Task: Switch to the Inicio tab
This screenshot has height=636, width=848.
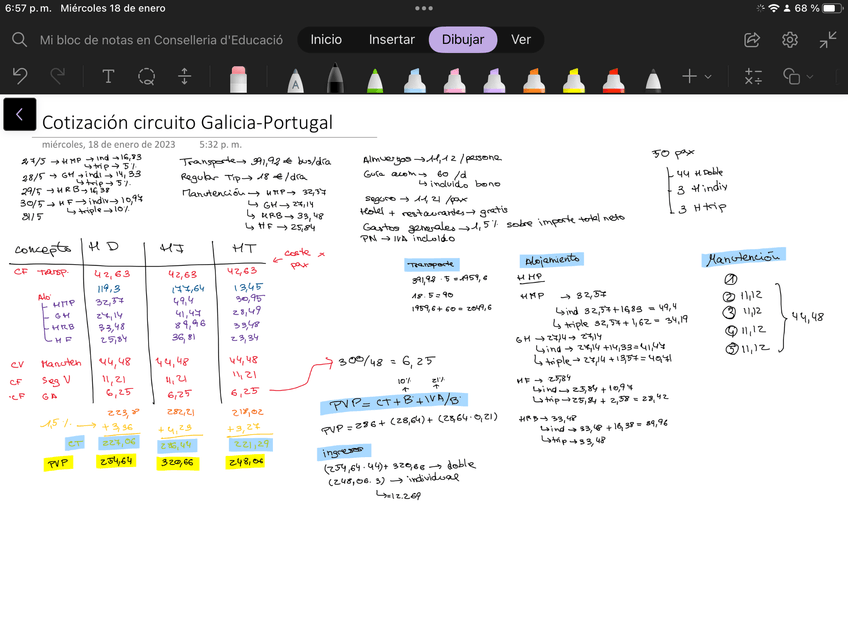Action: coord(326,39)
